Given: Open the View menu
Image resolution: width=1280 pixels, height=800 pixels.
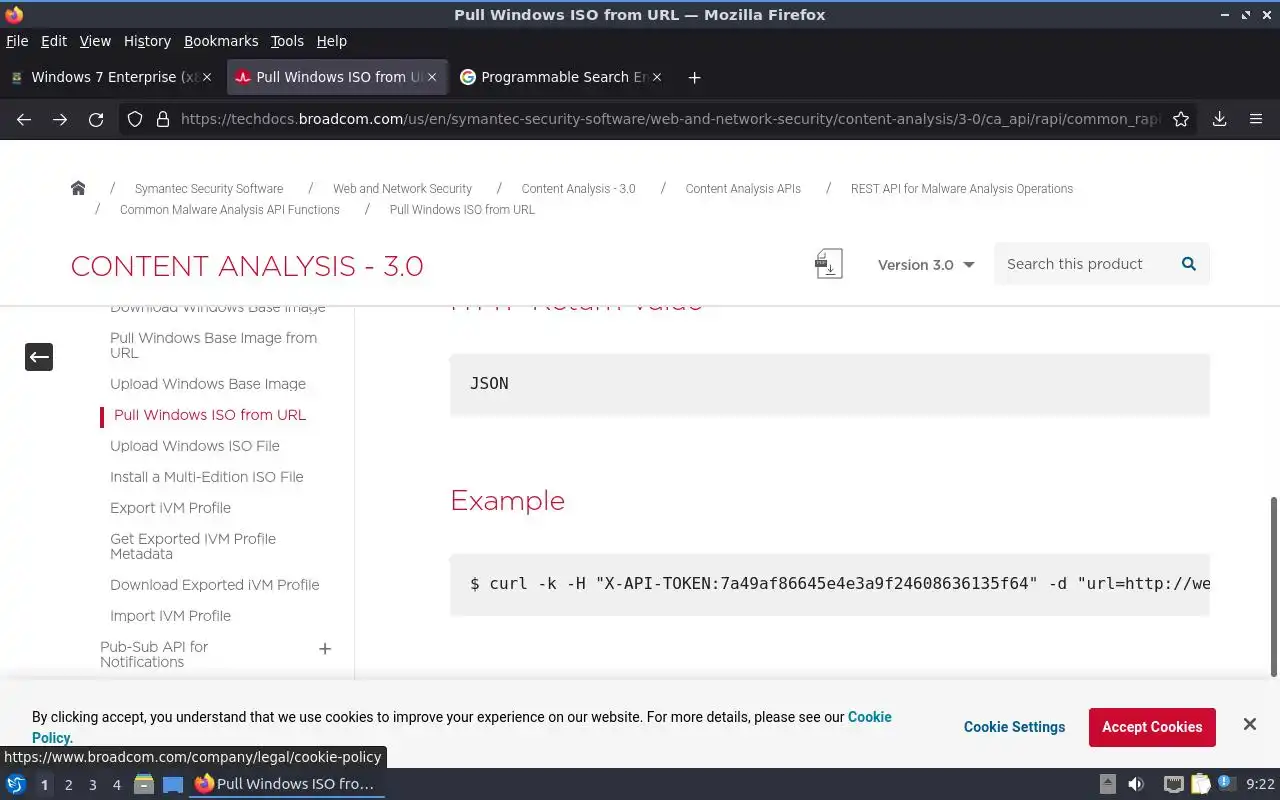Looking at the screenshot, I should [x=95, y=41].
